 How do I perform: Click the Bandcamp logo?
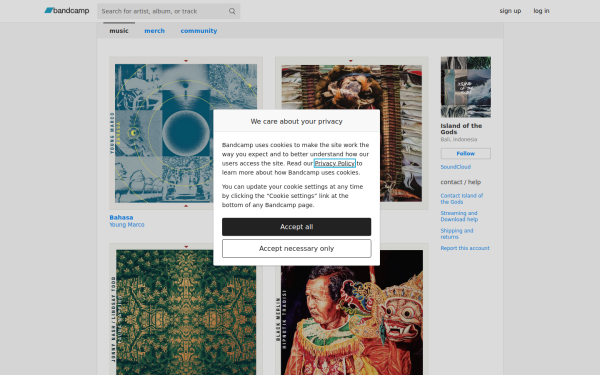[67, 11]
